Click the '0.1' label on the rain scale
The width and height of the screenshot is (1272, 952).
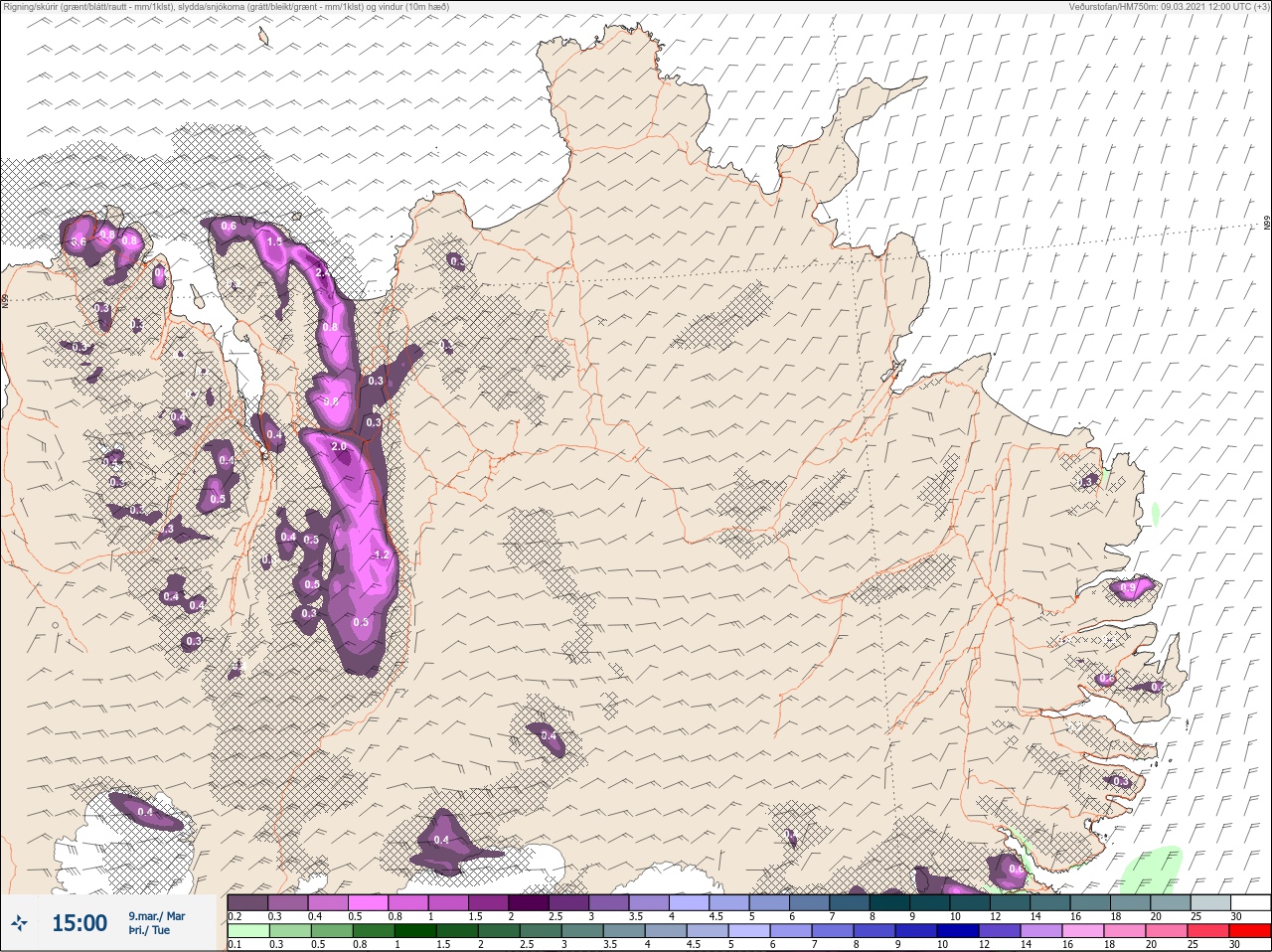[235, 945]
